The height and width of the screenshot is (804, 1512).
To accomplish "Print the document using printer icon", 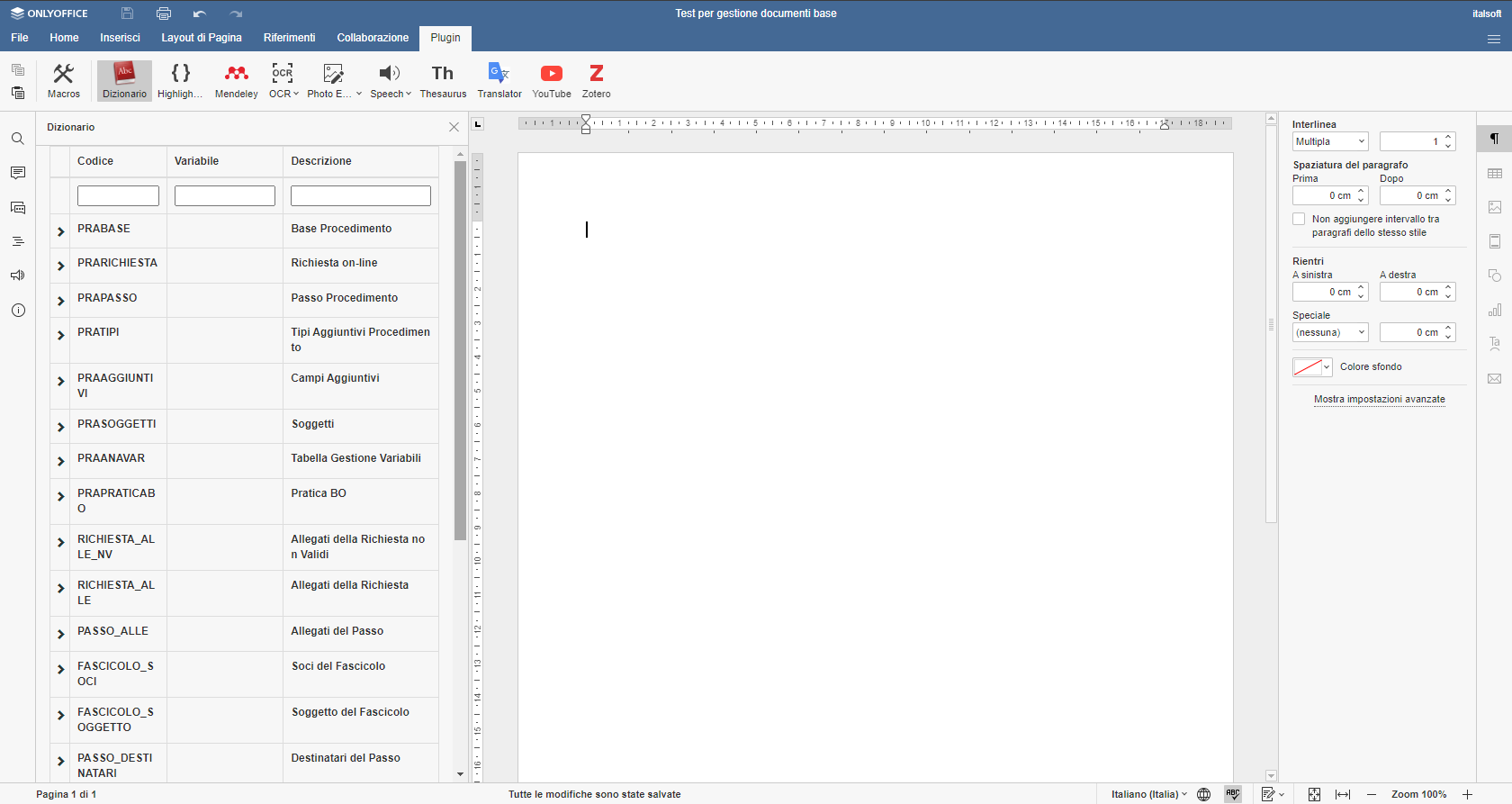I will pos(163,14).
